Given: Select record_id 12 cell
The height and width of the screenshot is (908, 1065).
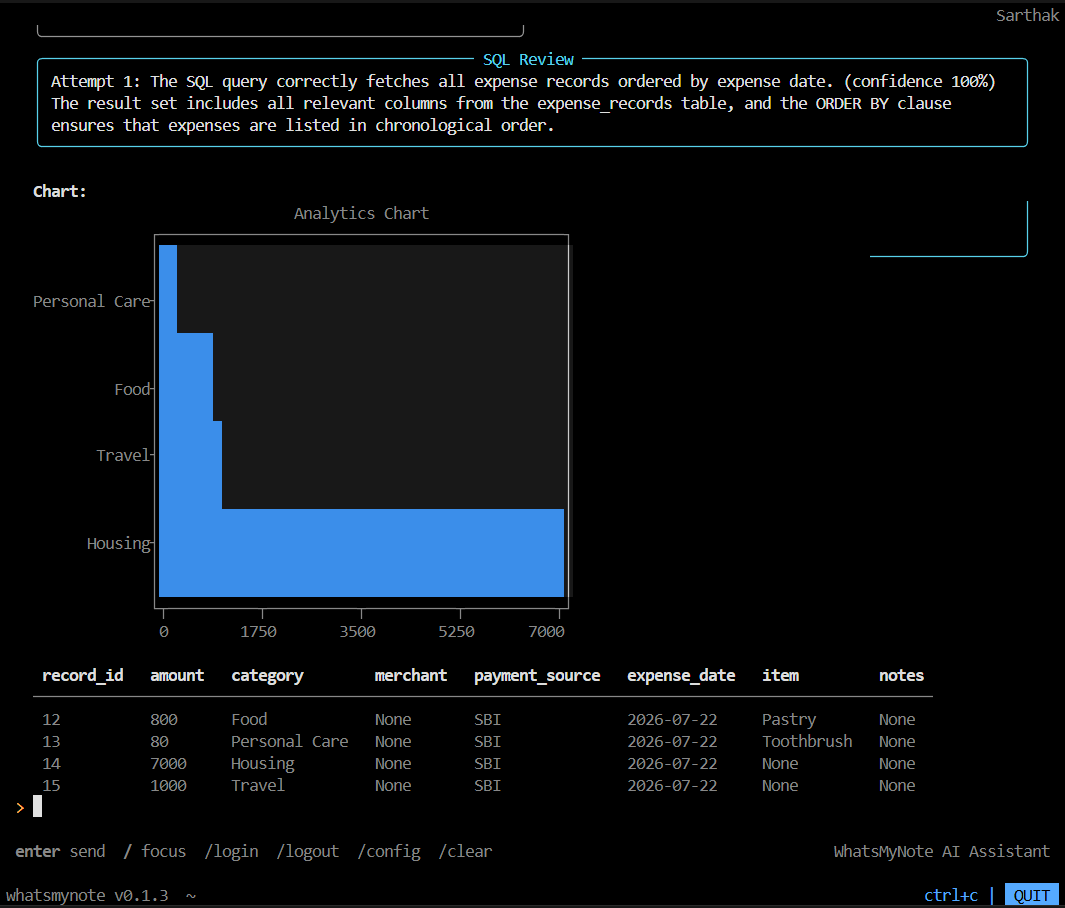Looking at the screenshot, I should coord(51,719).
